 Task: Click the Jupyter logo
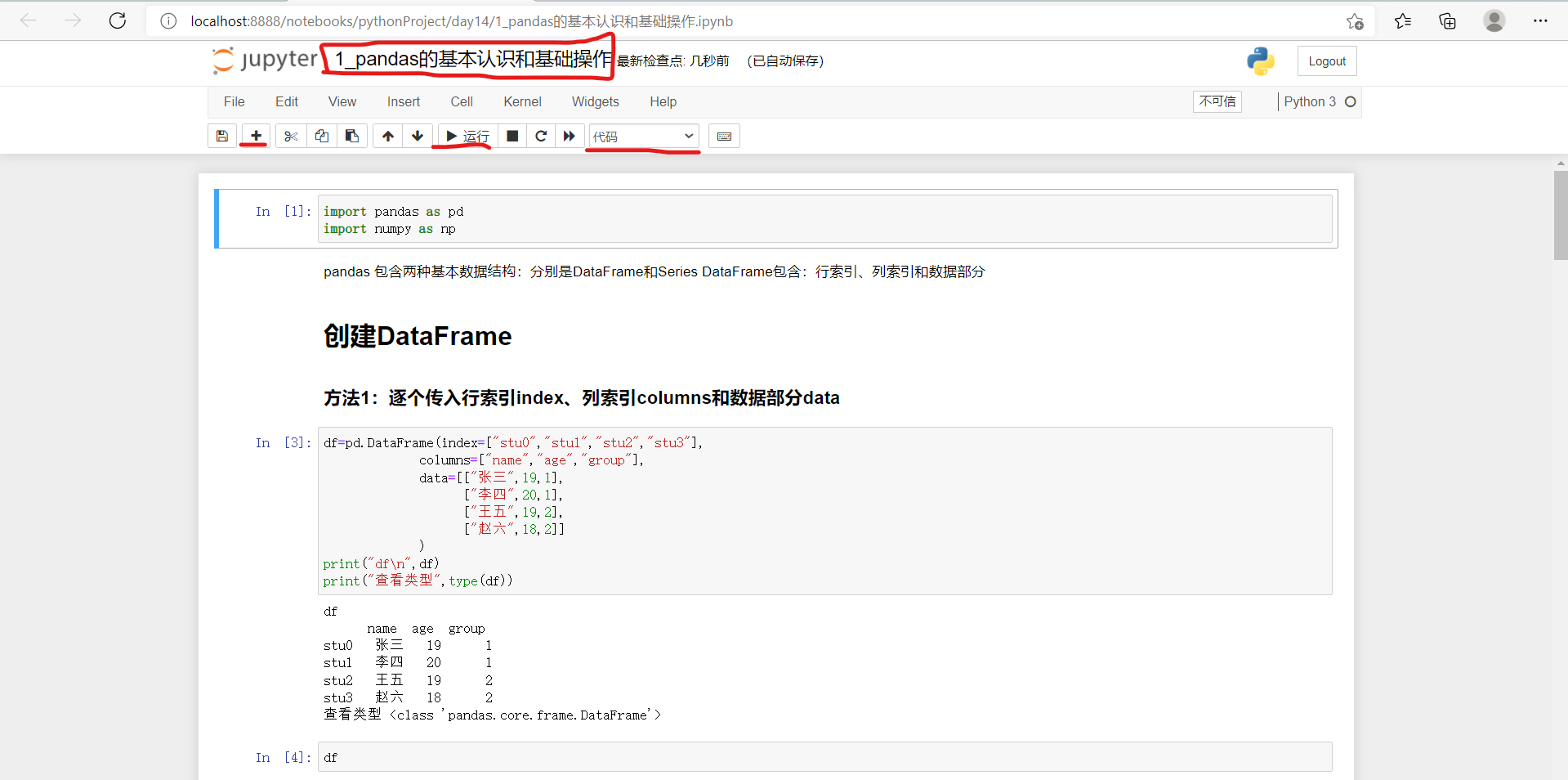pos(265,61)
